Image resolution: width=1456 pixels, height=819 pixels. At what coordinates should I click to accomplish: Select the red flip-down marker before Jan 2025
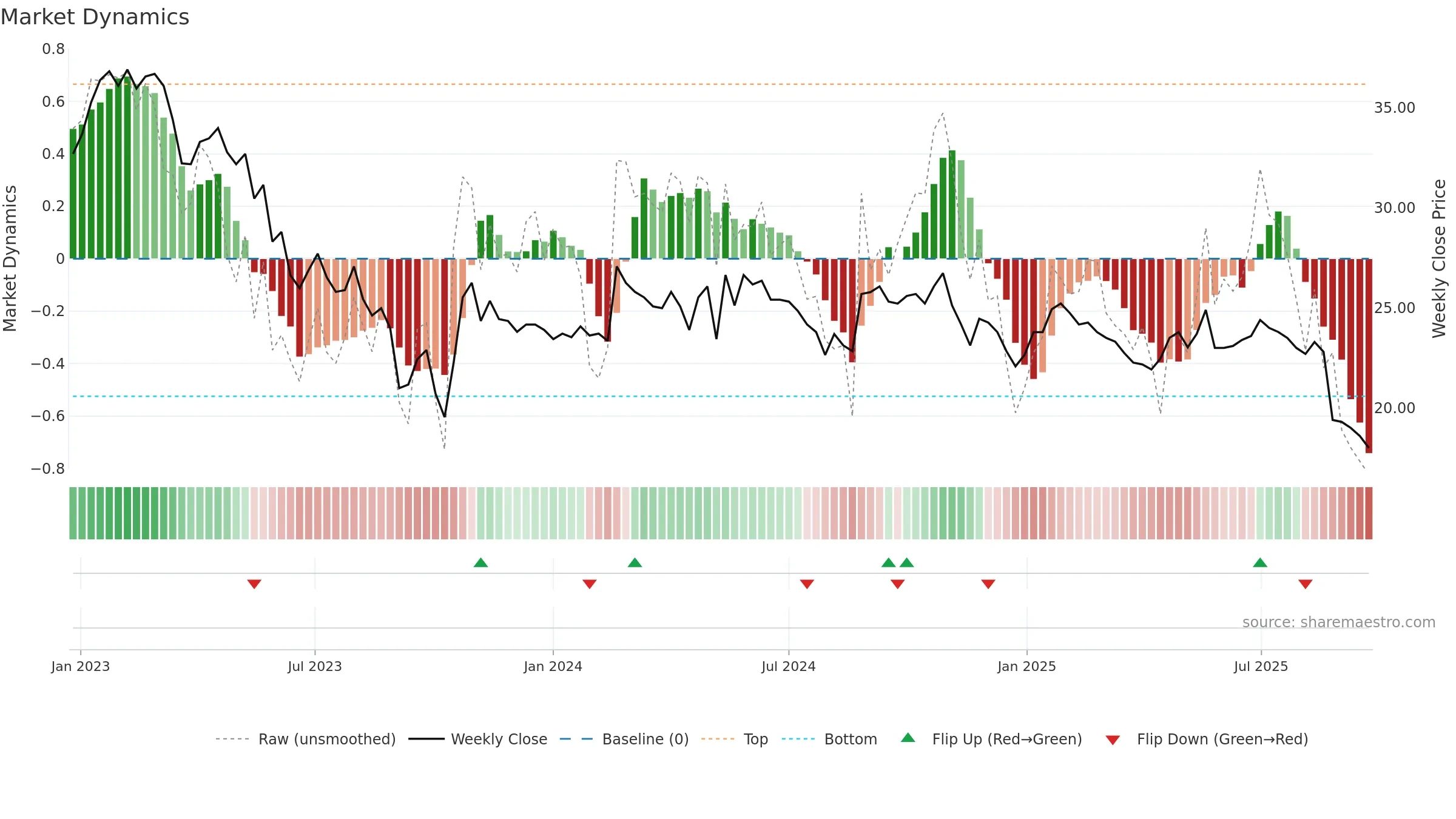click(x=988, y=584)
